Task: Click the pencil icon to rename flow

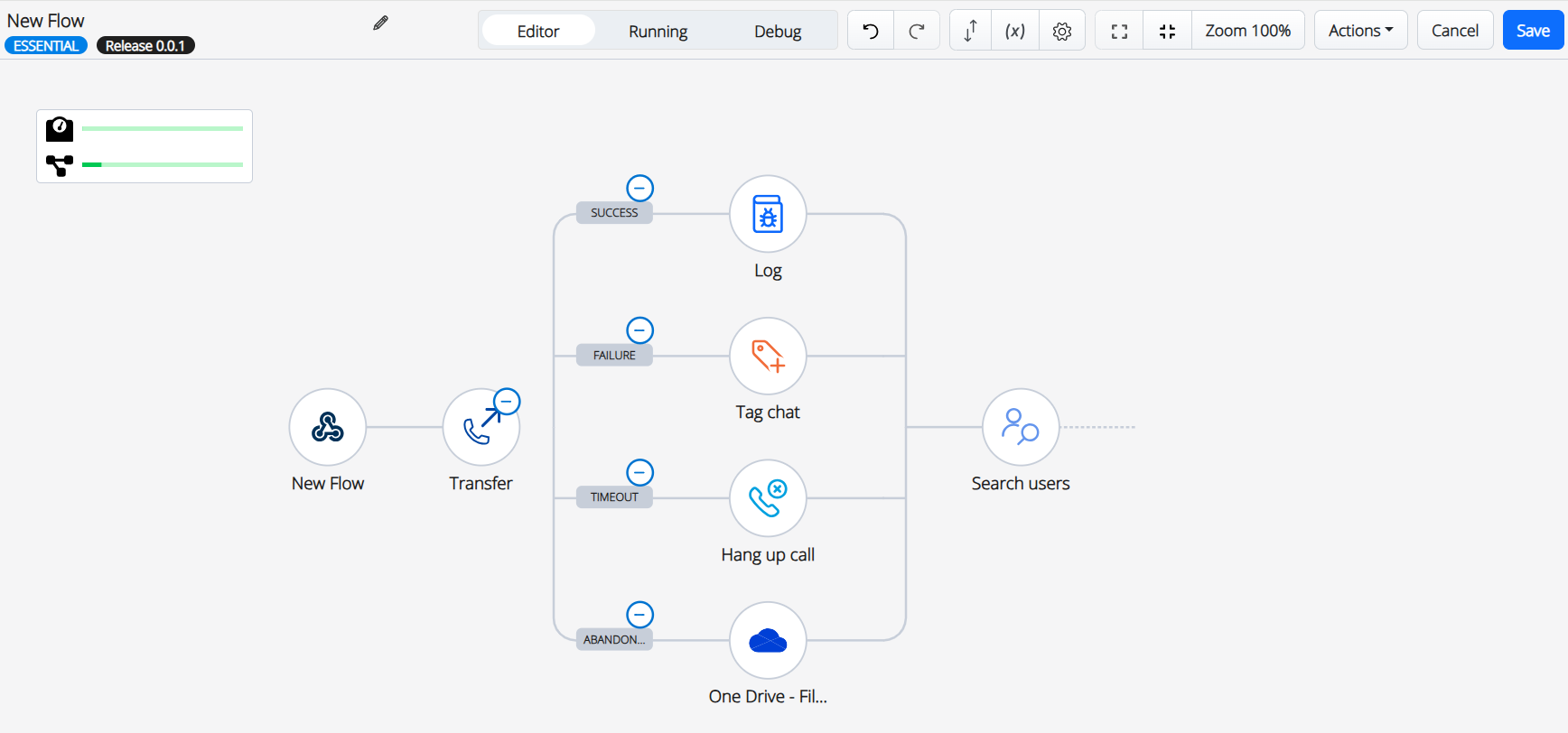Action: click(x=380, y=23)
